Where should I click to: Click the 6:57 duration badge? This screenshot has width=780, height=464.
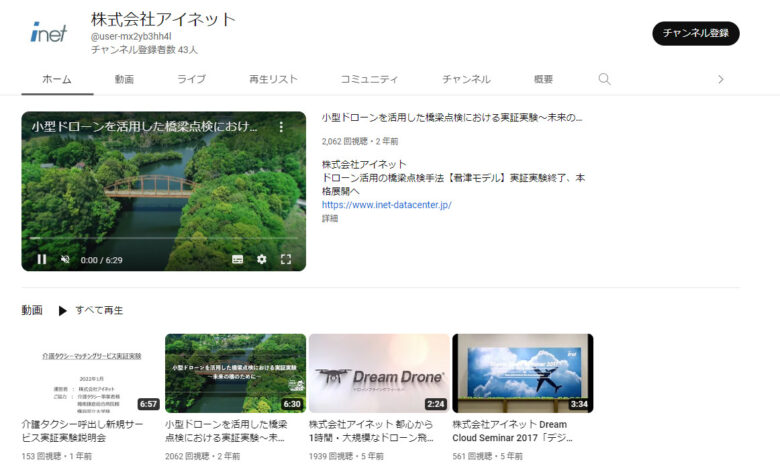[x=148, y=404]
